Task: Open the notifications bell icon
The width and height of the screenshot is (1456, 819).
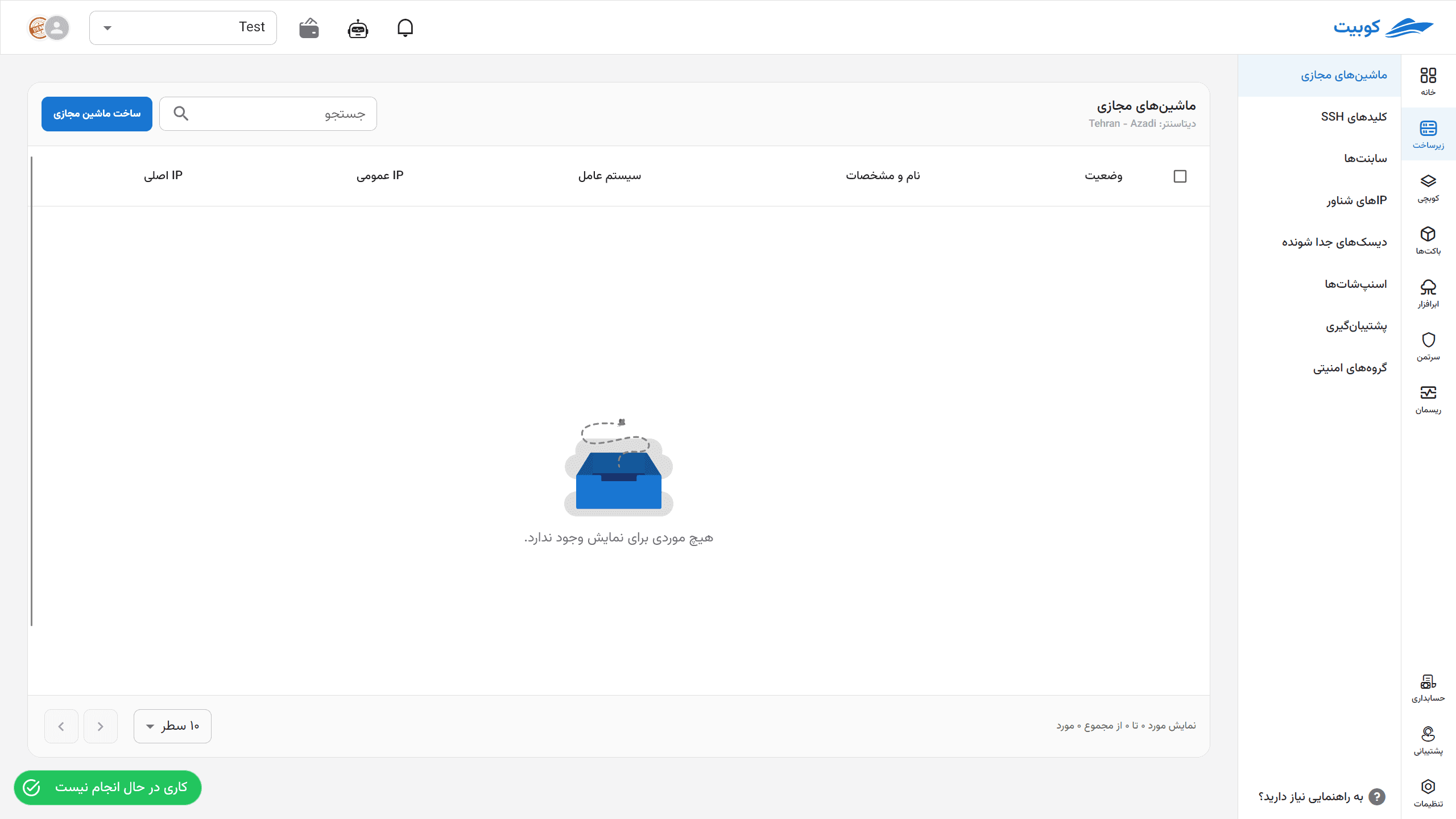Action: tap(405, 28)
